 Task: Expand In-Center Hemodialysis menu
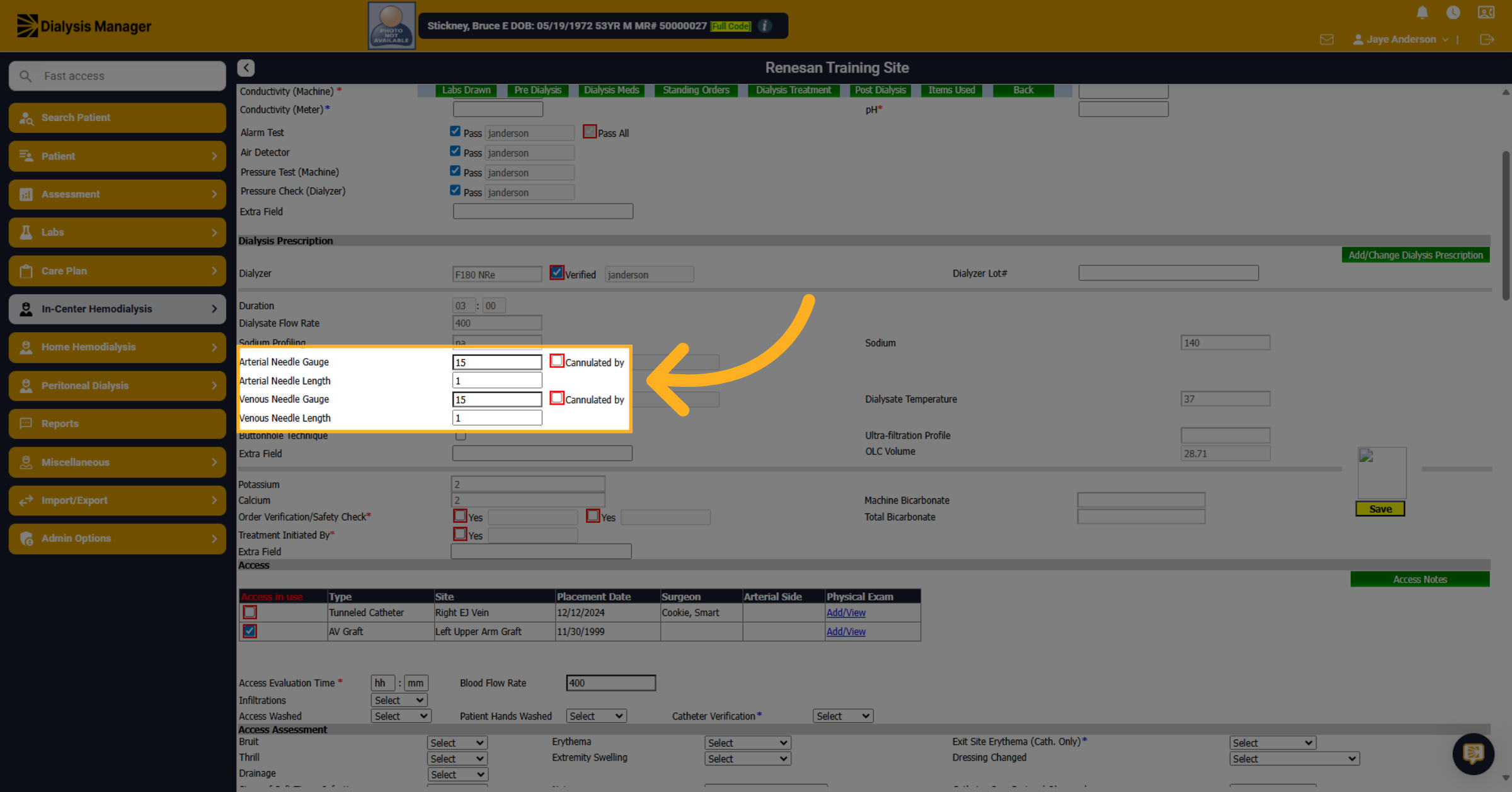click(x=117, y=309)
